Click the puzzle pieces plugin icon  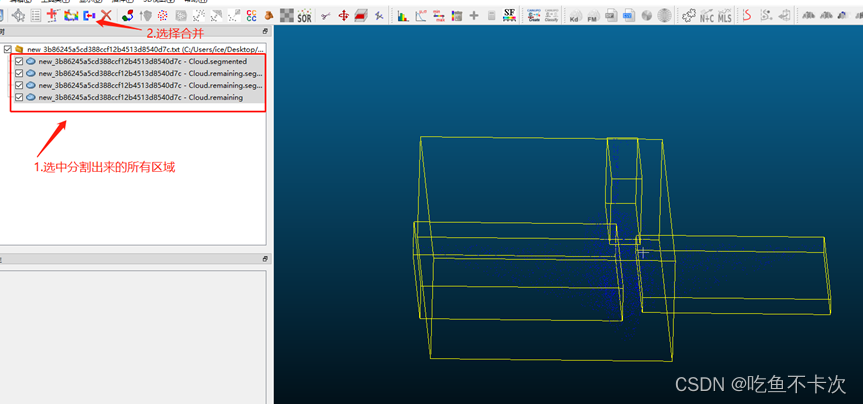pos(689,16)
